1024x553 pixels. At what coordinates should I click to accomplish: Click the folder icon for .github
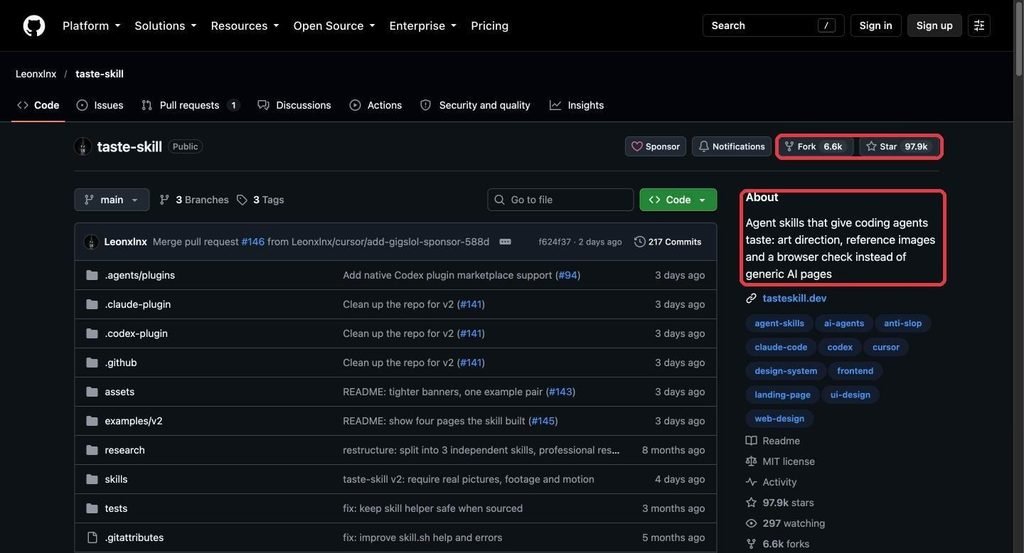tap(92, 362)
